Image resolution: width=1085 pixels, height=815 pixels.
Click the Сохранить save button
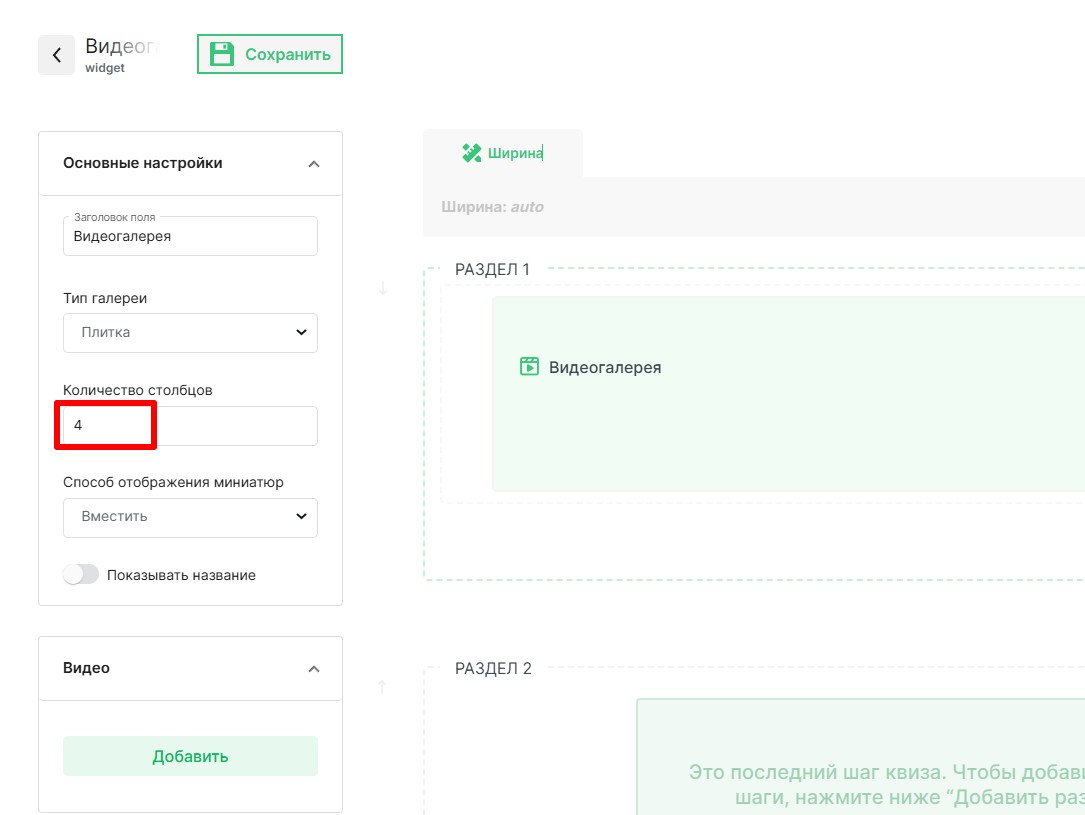point(270,54)
